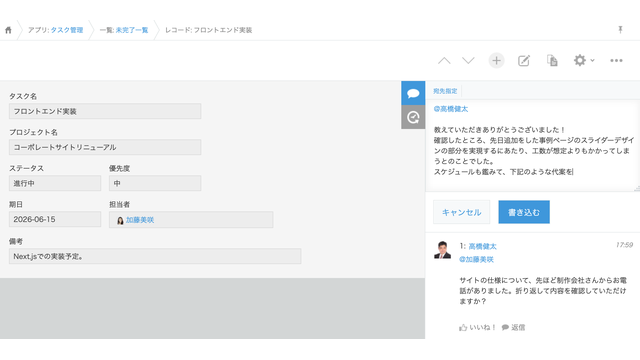Screen dimensions: 640x360
Task: Like the comment with いいね！
Action: click(477, 327)
